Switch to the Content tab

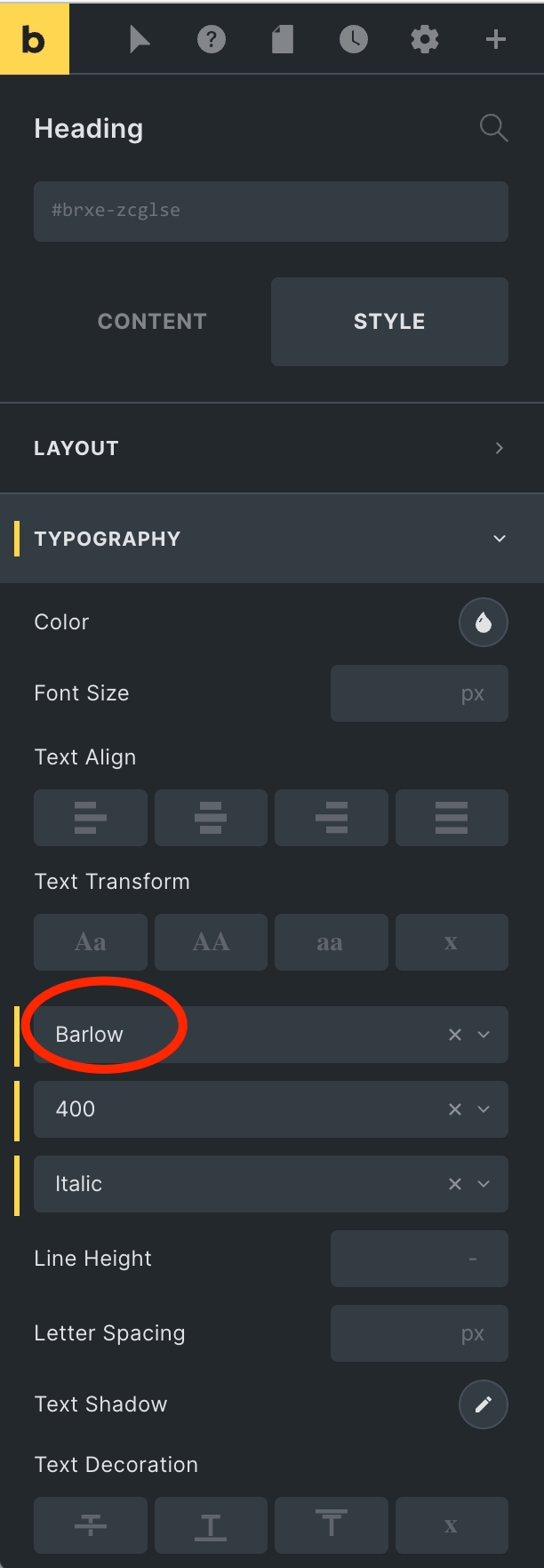tap(152, 322)
